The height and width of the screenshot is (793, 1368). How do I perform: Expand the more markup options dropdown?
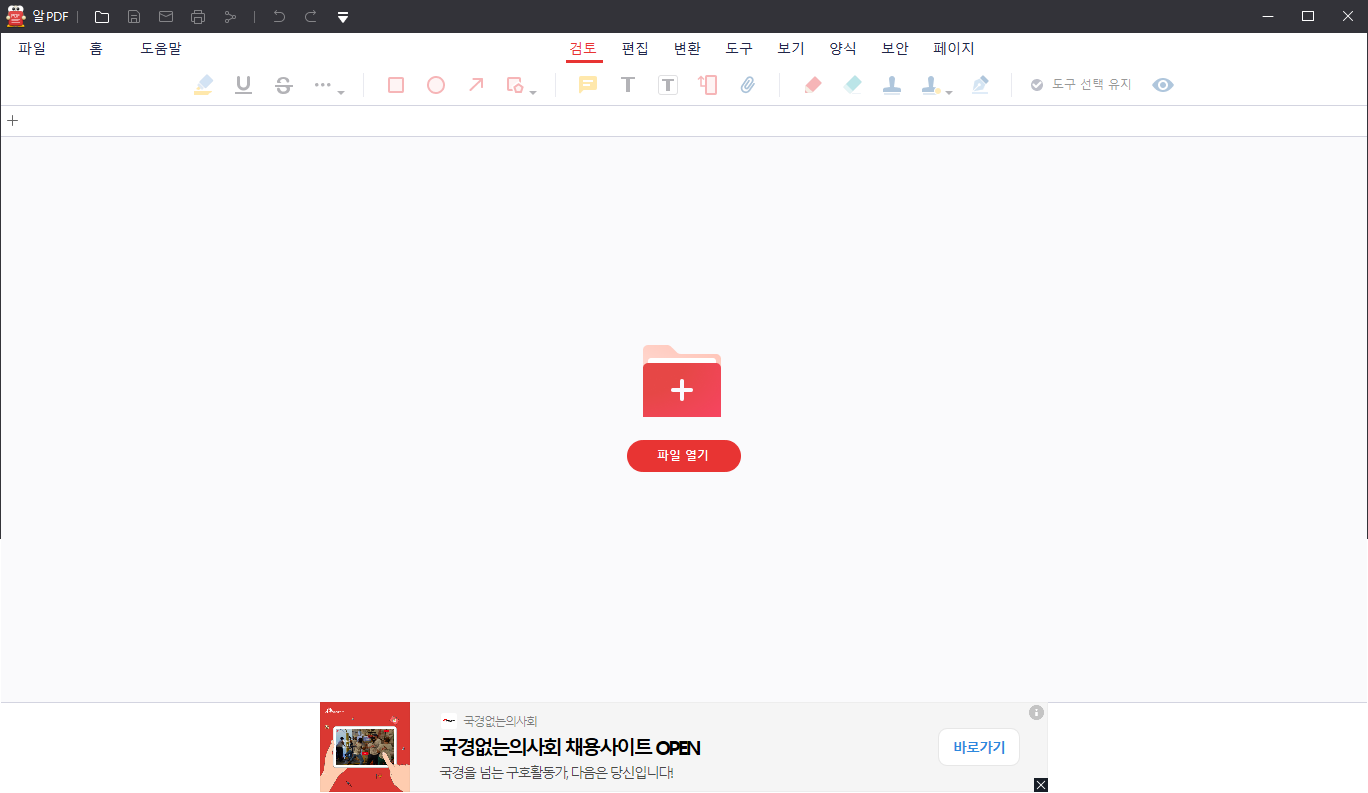coord(340,90)
